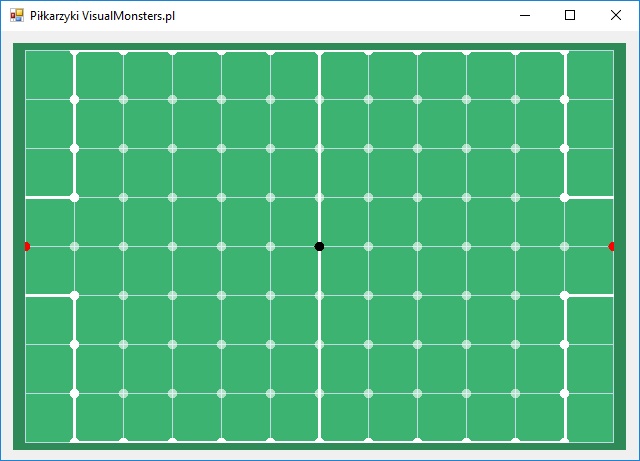Minimize the Piłkarzyki window

pyautogui.click(x=525, y=16)
